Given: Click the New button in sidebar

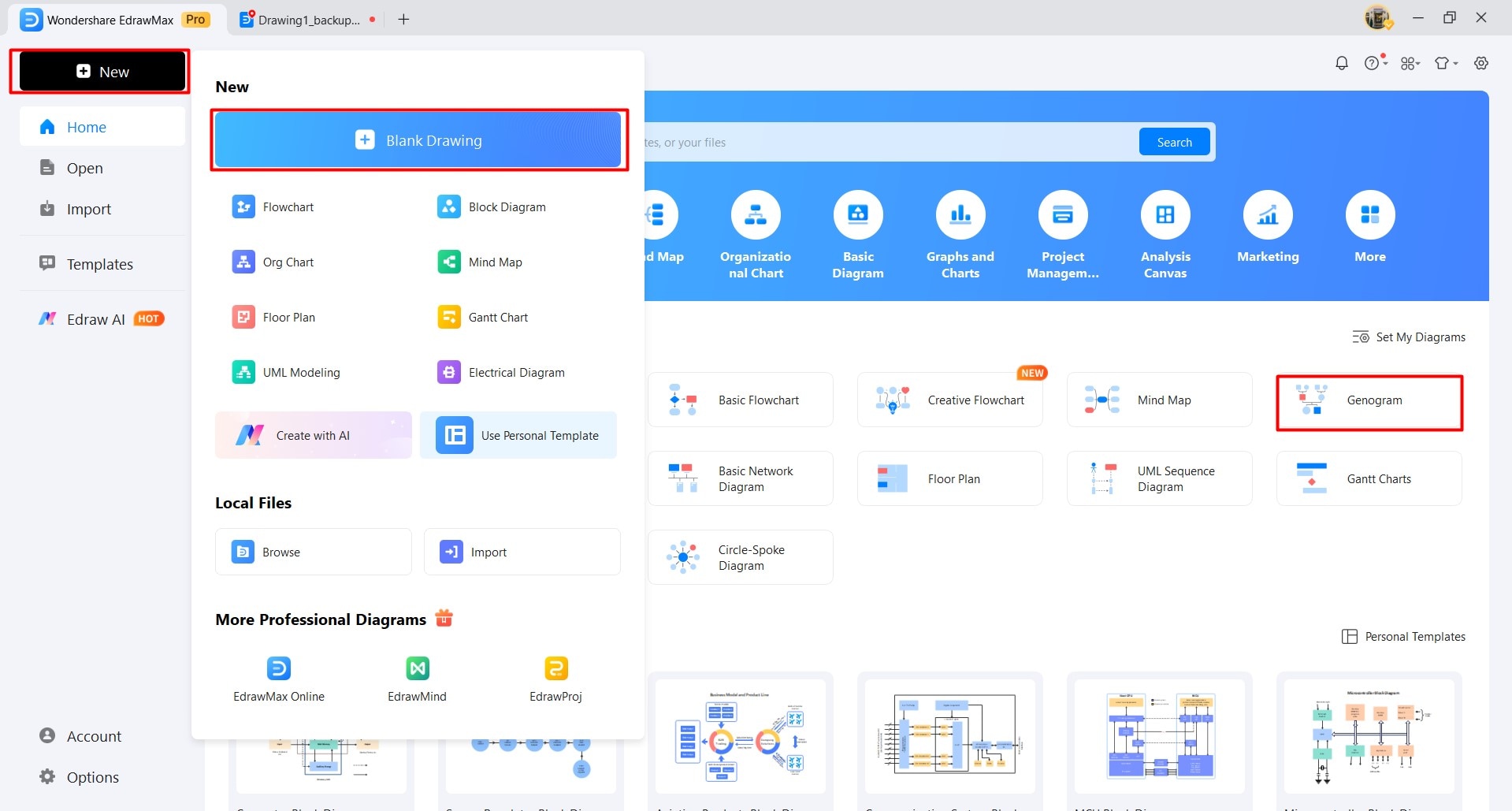Looking at the screenshot, I should point(102,72).
